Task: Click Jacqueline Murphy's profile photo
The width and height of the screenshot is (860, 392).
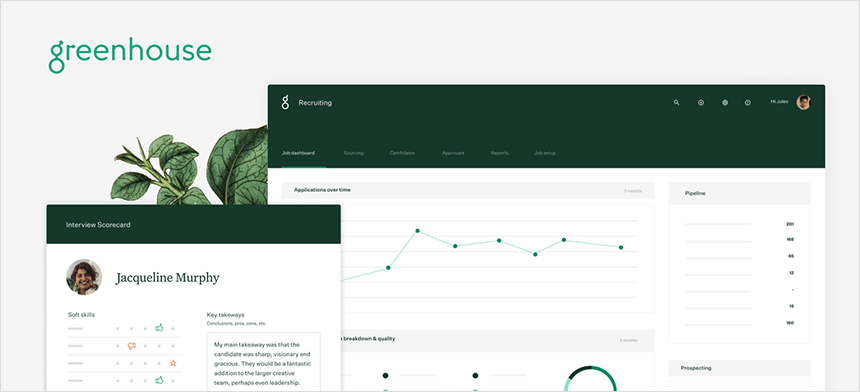Action: point(84,277)
